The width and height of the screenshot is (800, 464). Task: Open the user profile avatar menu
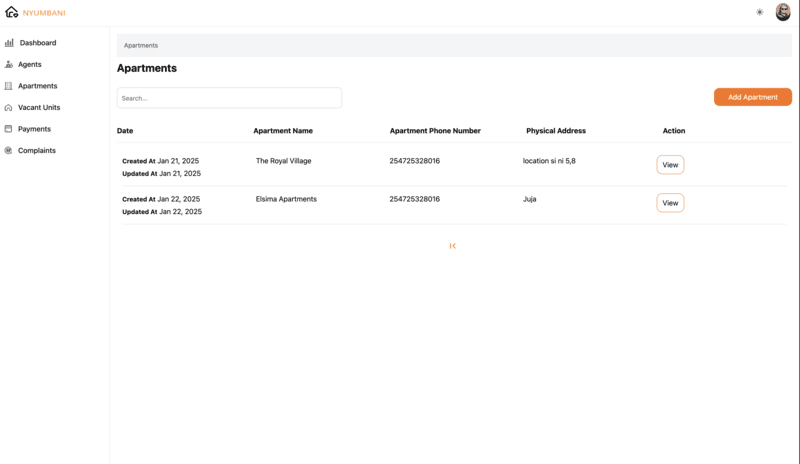pos(783,12)
